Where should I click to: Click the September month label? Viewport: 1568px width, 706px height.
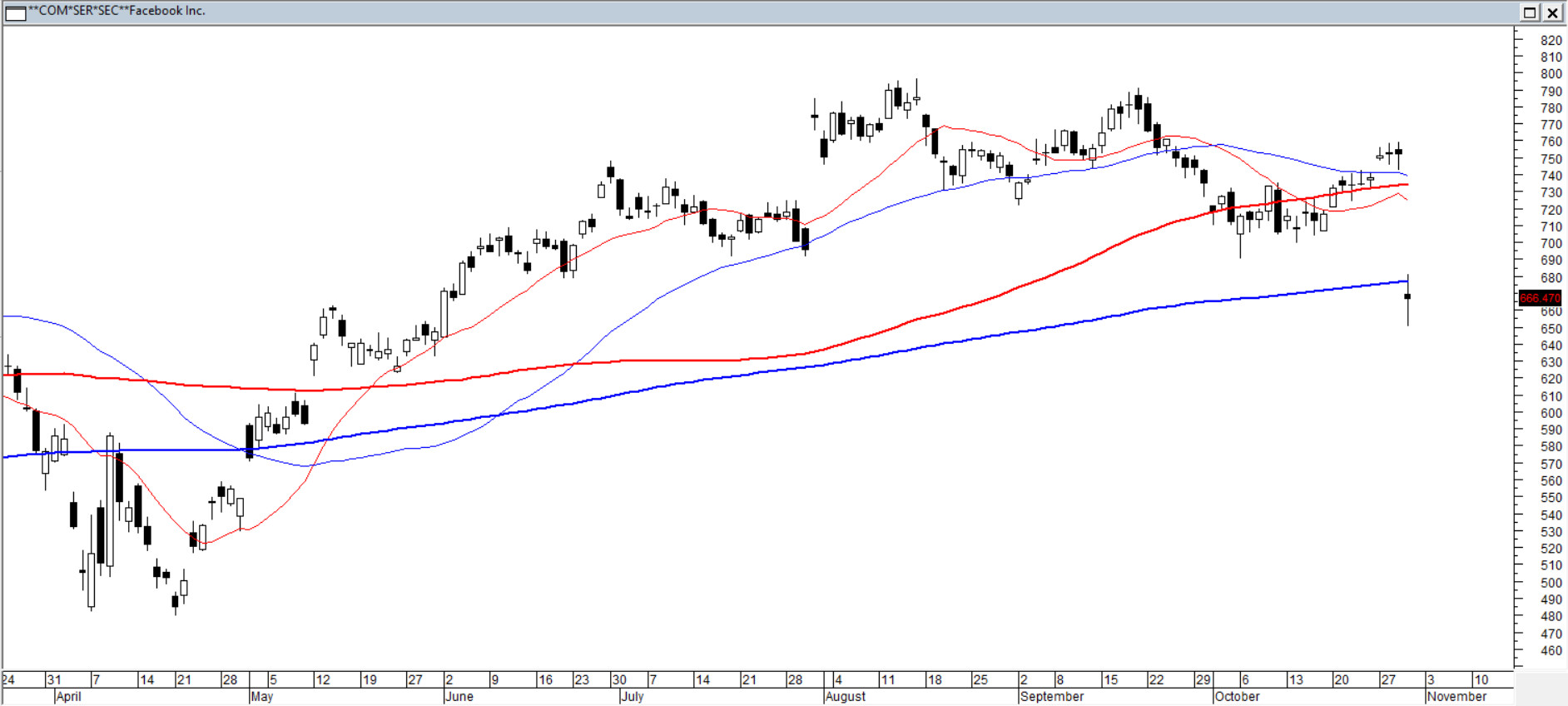coord(1052,697)
